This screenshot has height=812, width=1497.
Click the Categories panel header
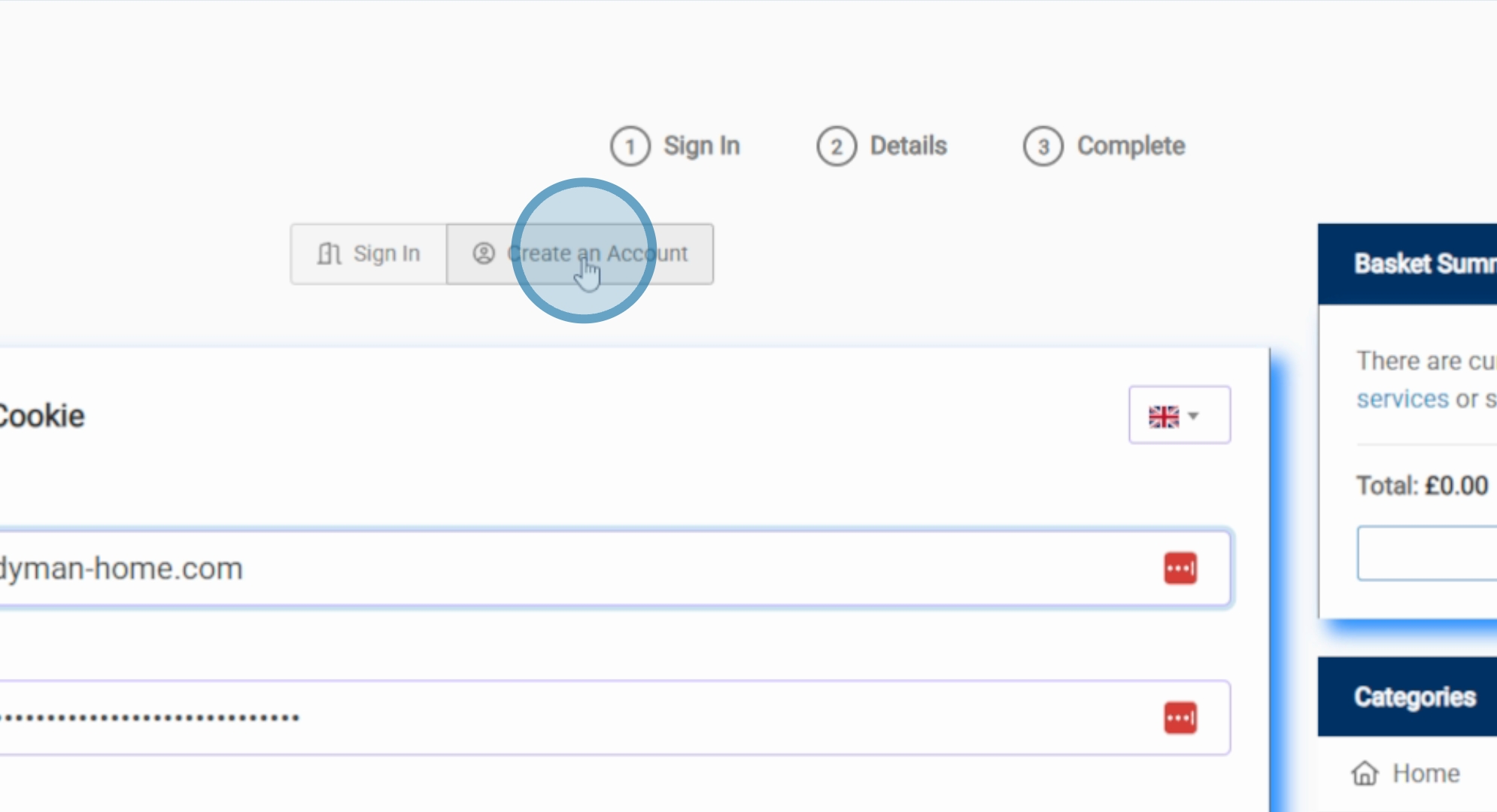tap(1414, 697)
